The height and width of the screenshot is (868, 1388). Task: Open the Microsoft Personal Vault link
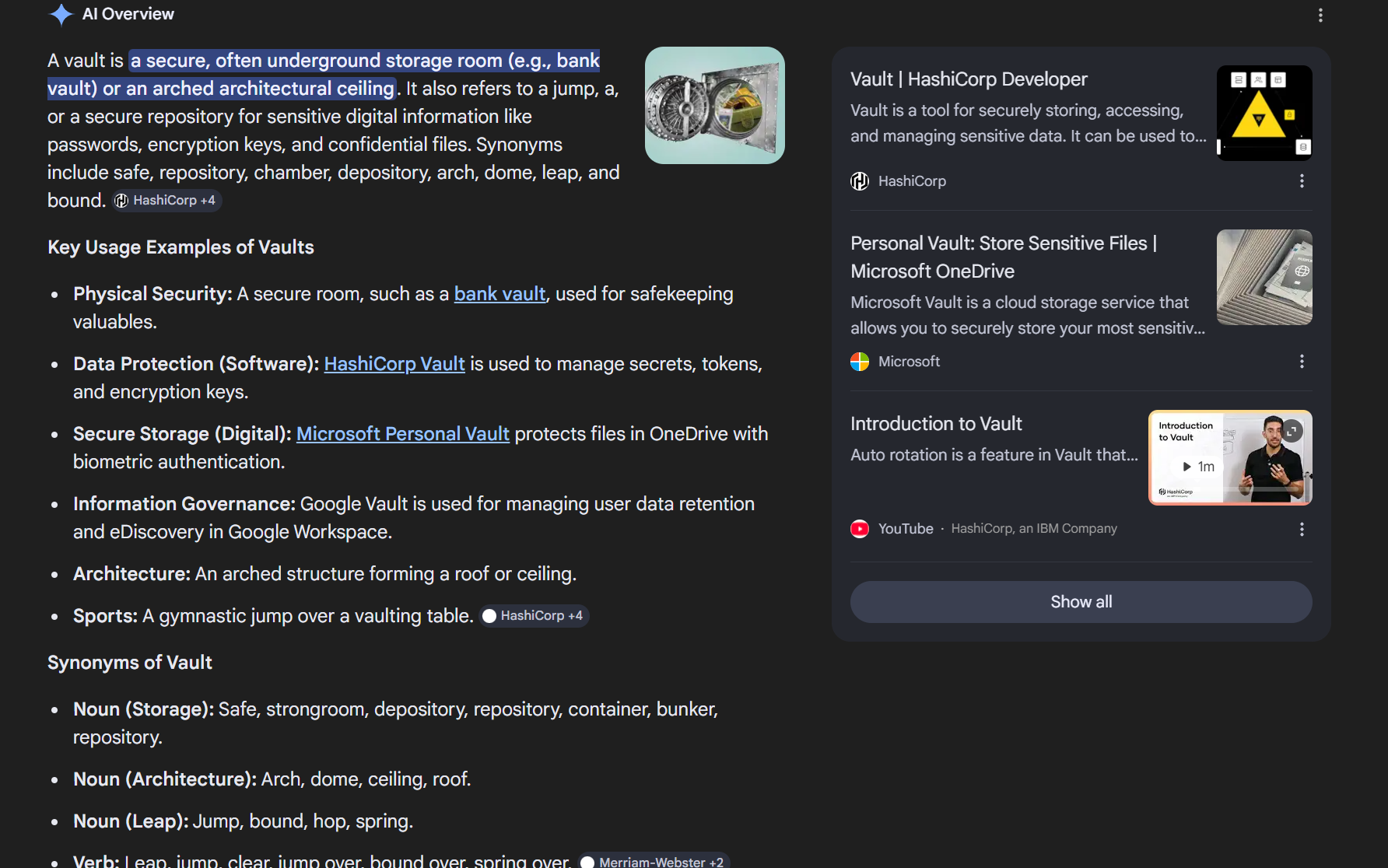point(403,434)
